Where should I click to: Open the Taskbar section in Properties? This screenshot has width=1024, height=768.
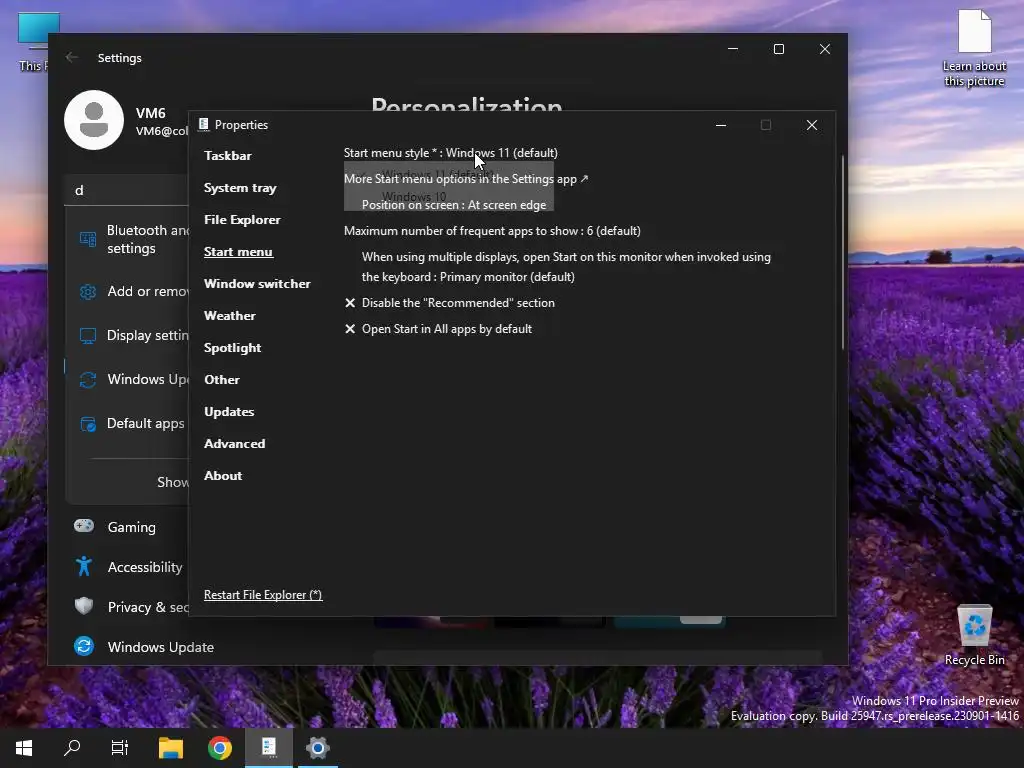(x=227, y=155)
